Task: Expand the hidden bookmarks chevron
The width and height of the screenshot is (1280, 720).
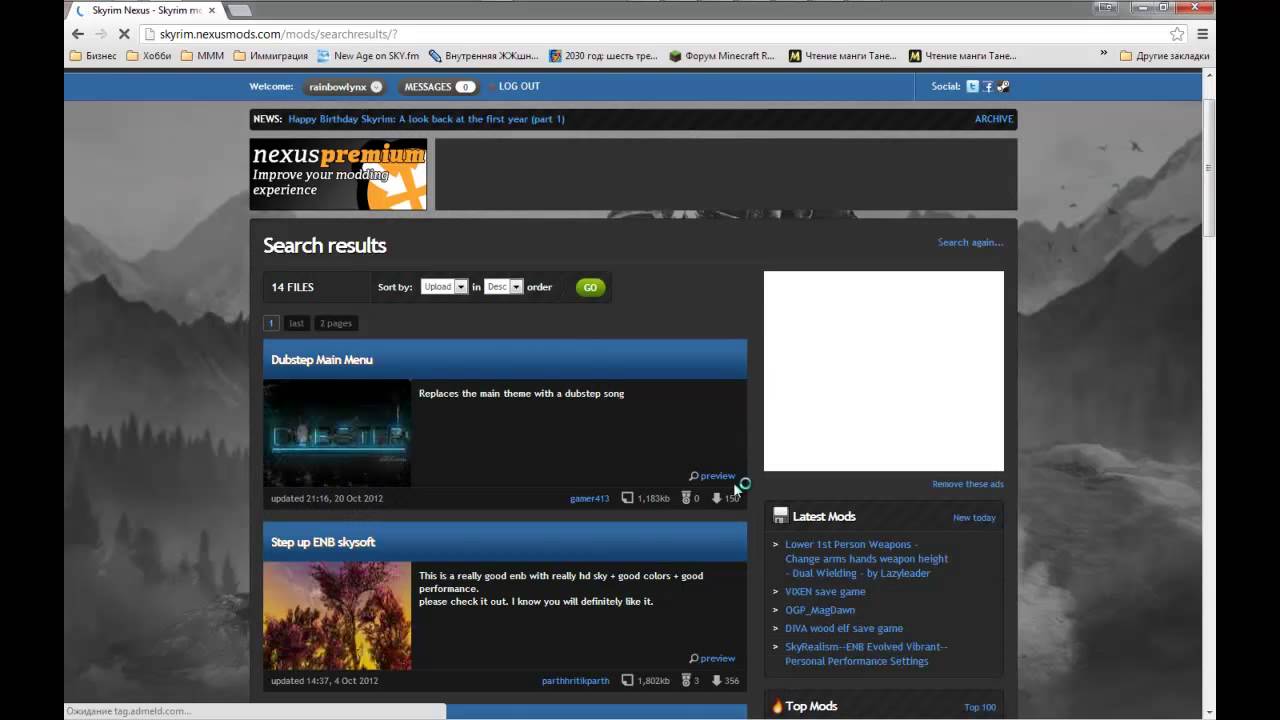Action: pos(1104,54)
